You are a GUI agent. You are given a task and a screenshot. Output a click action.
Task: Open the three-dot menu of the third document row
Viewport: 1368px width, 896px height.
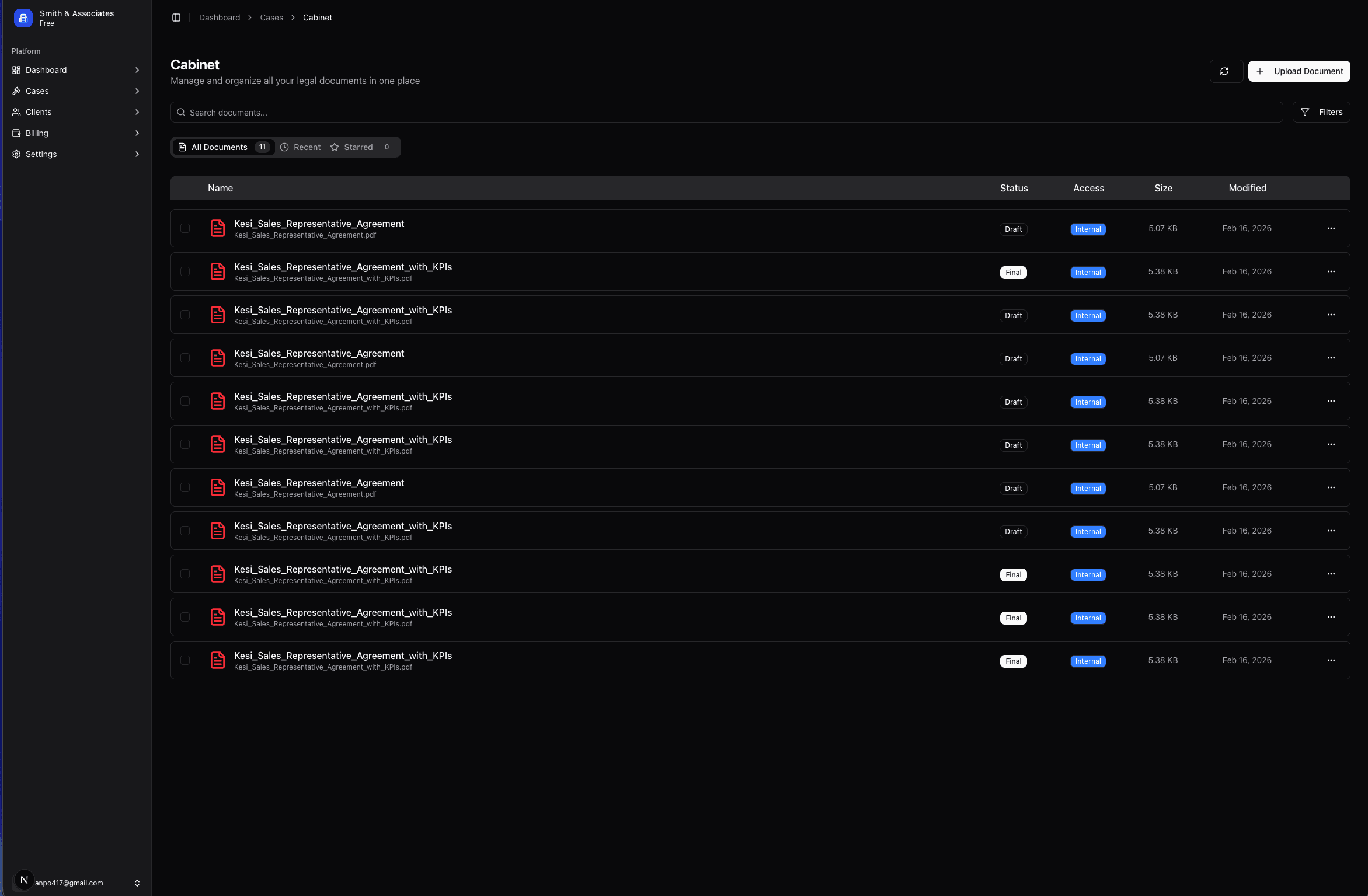point(1331,315)
